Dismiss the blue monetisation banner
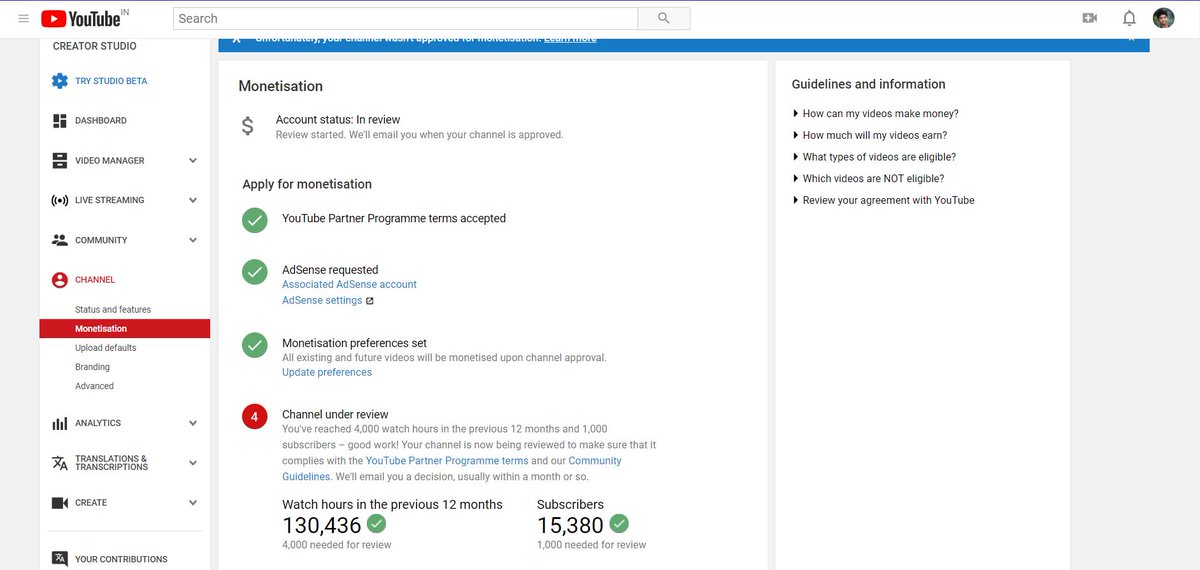The width and height of the screenshot is (1200, 570). pyautogui.click(x=1131, y=40)
